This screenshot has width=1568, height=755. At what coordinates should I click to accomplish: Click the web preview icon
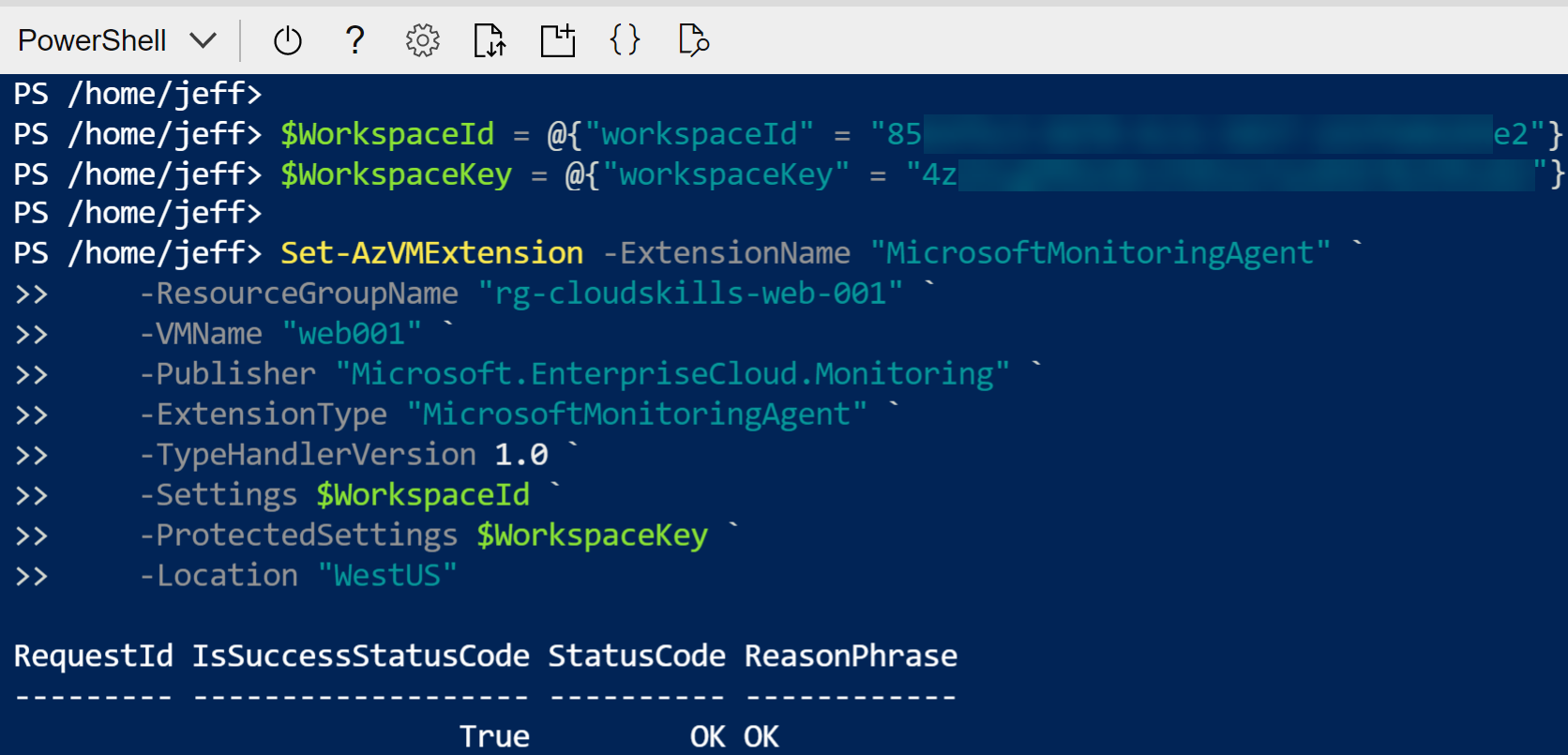click(x=693, y=40)
